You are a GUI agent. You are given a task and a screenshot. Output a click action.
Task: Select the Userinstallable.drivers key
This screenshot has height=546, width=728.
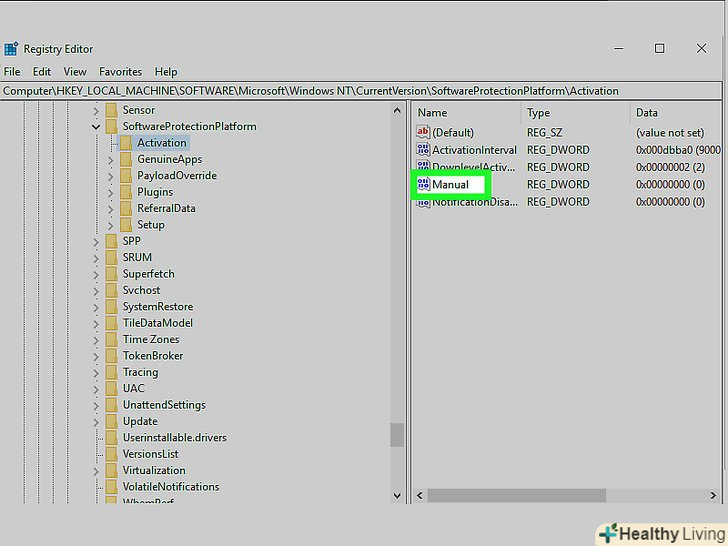(175, 437)
